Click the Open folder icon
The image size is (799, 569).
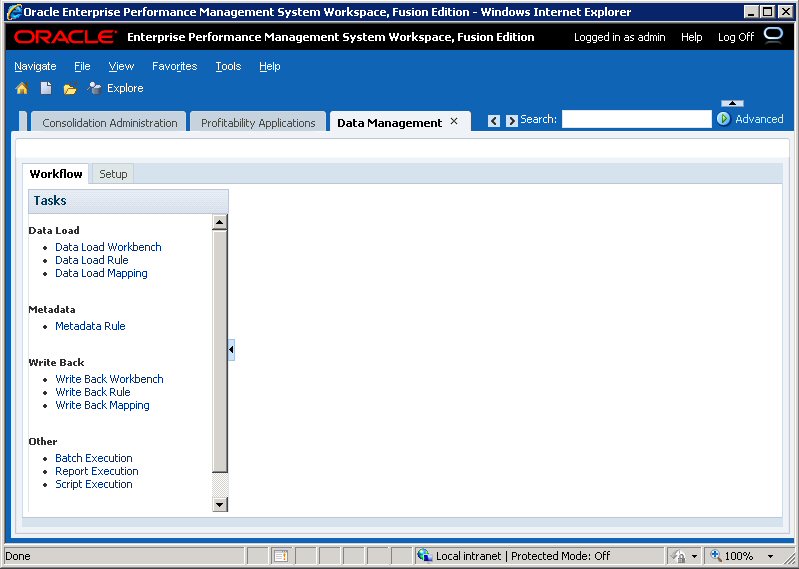click(x=70, y=89)
